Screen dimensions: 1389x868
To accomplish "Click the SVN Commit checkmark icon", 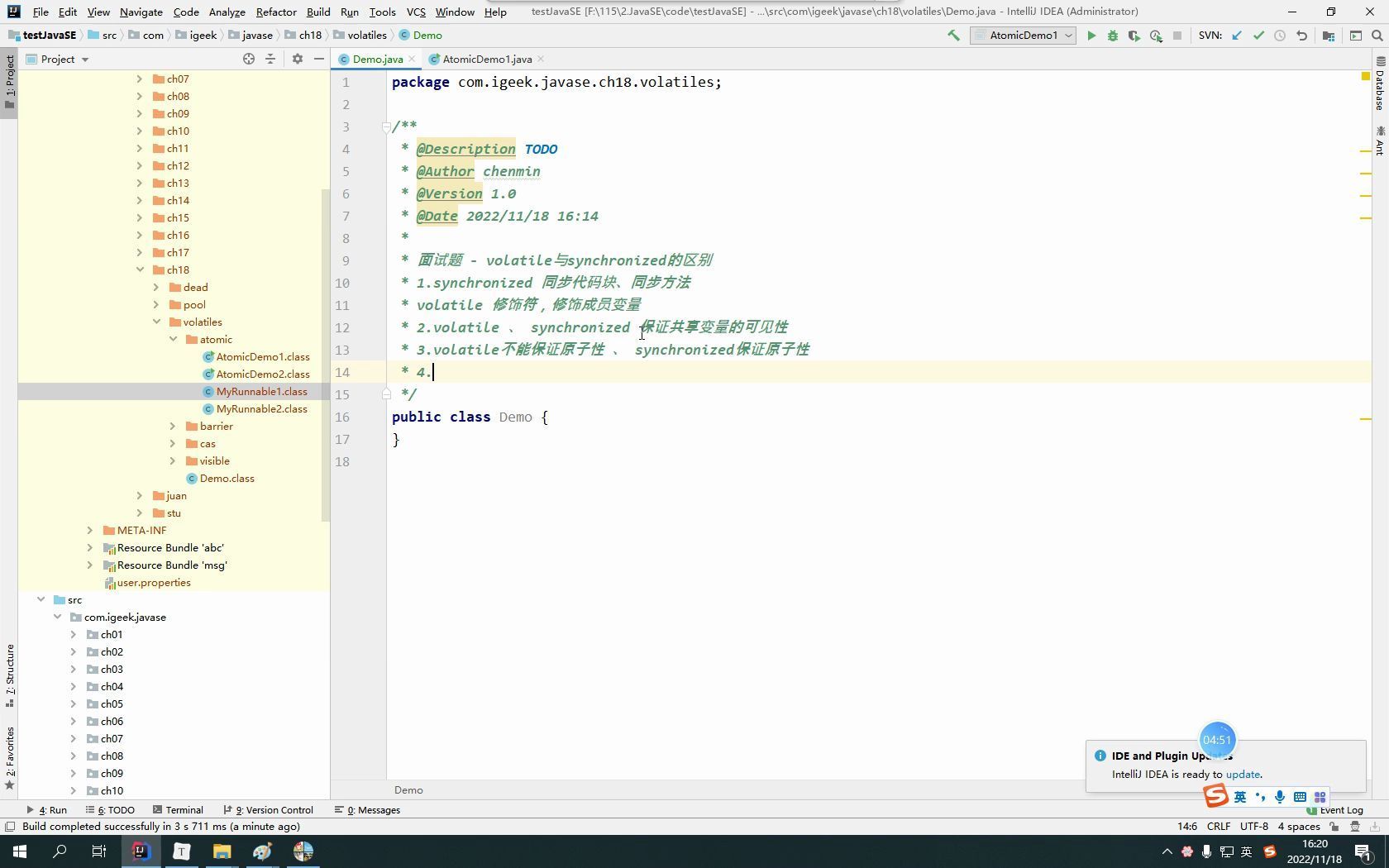I will click(1258, 36).
